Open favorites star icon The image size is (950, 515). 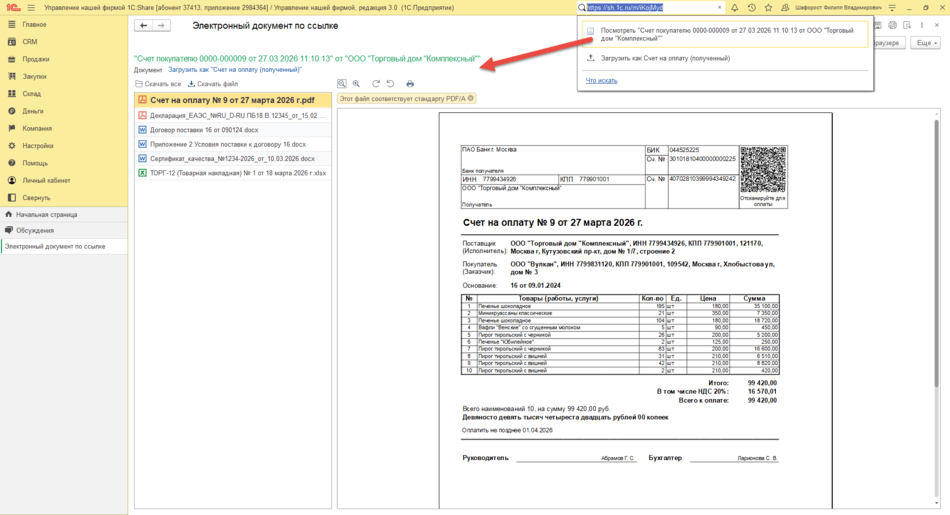(768, 7)
